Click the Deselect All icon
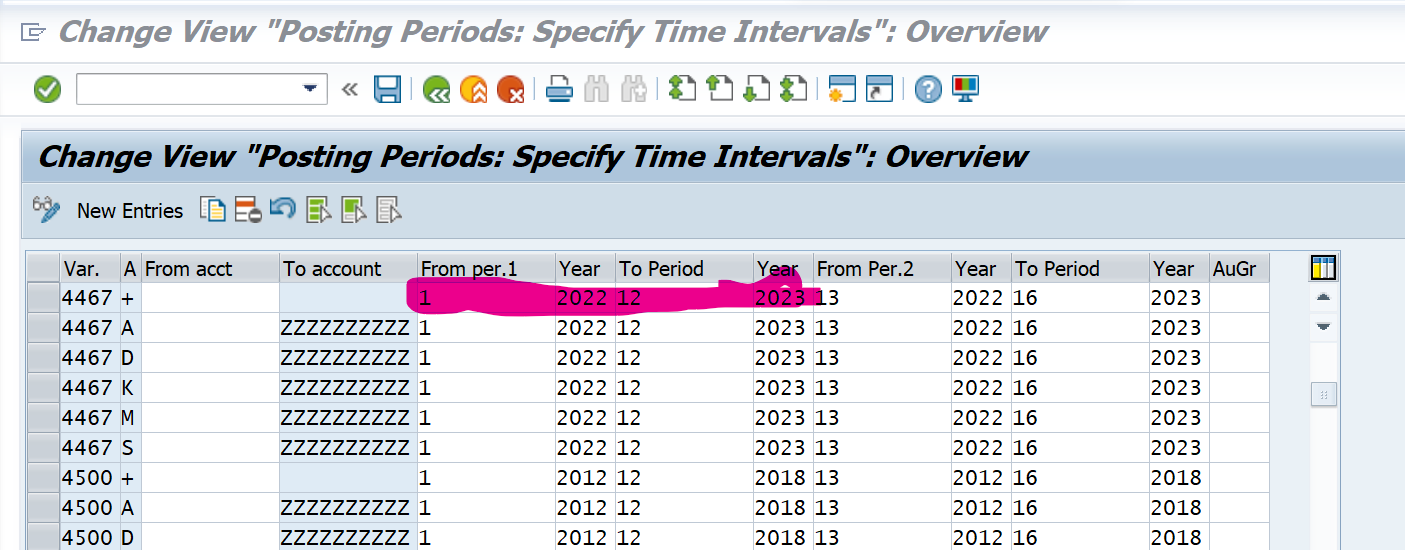 [x=389, y=209]
